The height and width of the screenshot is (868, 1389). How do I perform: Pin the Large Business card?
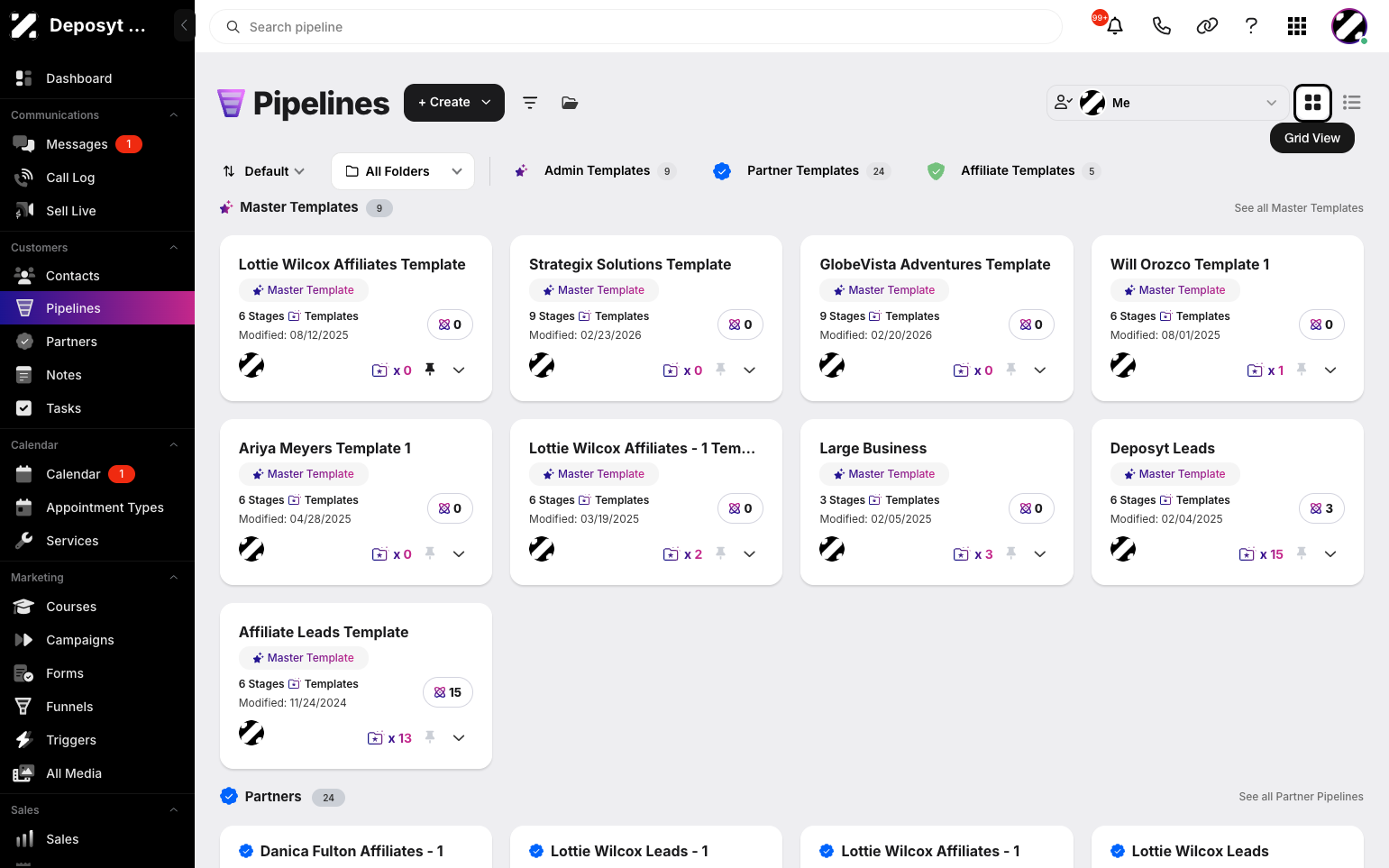pyautogui.click(x=1011, y=553)
